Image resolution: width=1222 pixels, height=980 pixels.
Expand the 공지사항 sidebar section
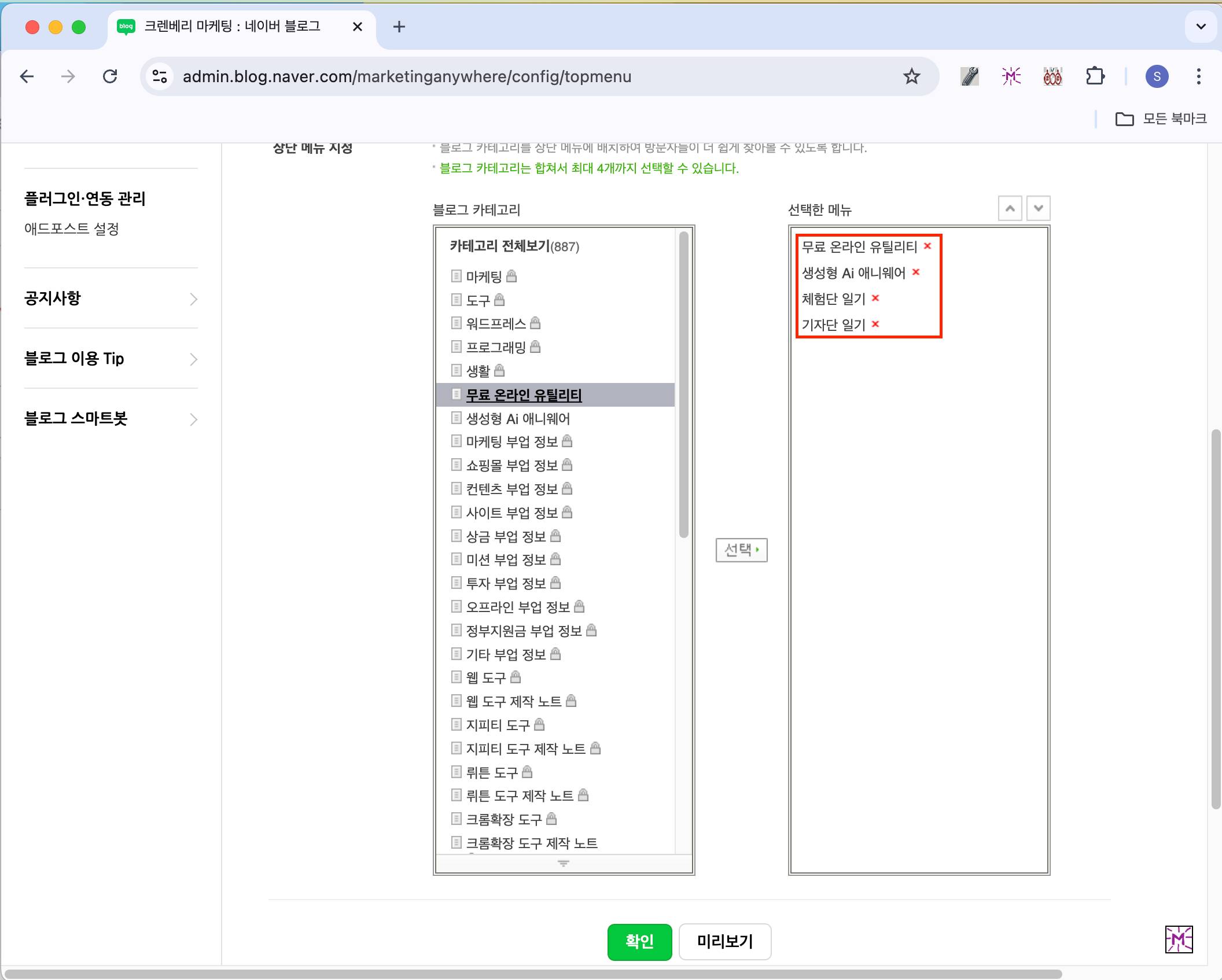click(193, 299)
